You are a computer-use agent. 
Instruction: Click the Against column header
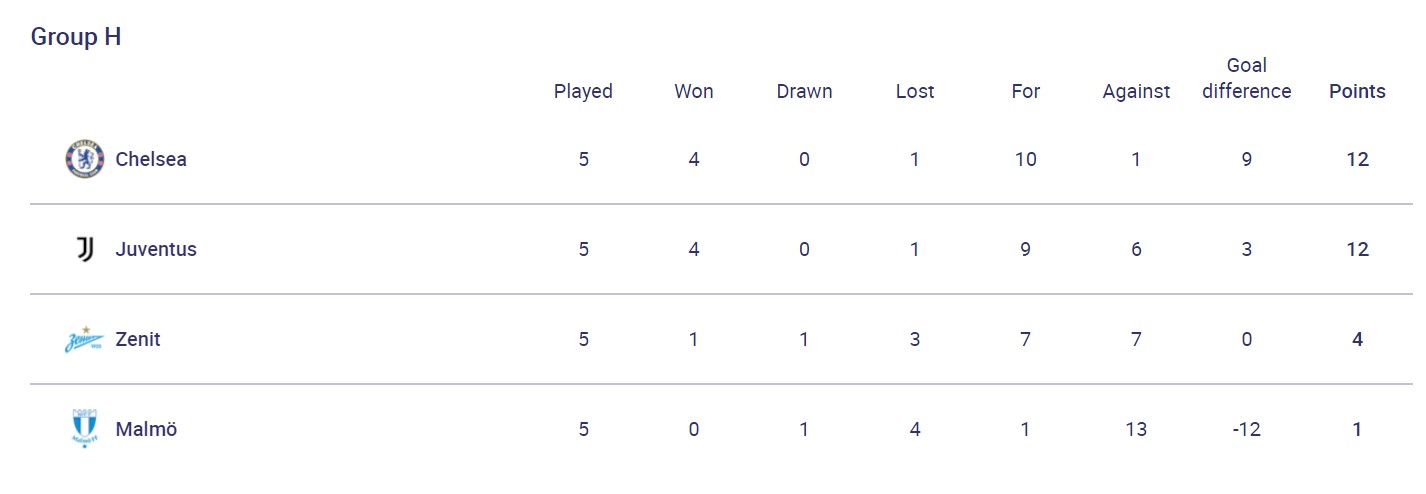[1136, 91]
